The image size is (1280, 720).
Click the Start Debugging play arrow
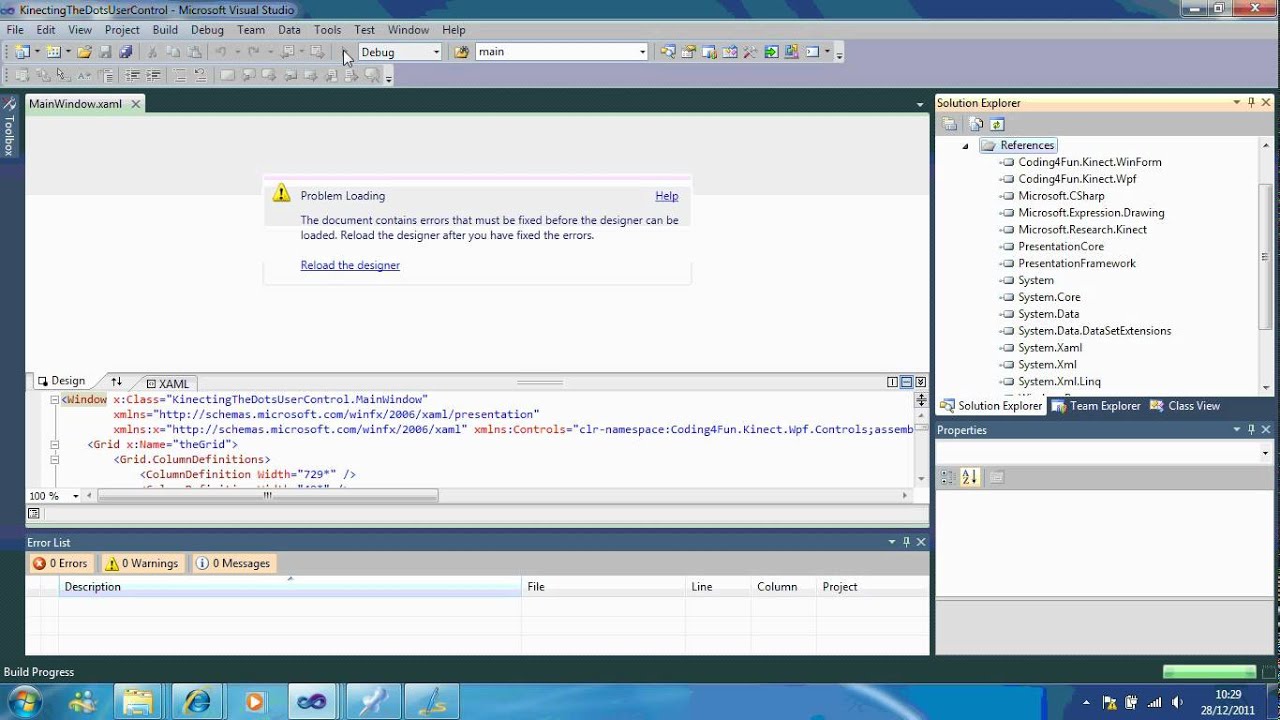(x=345, y=52)
